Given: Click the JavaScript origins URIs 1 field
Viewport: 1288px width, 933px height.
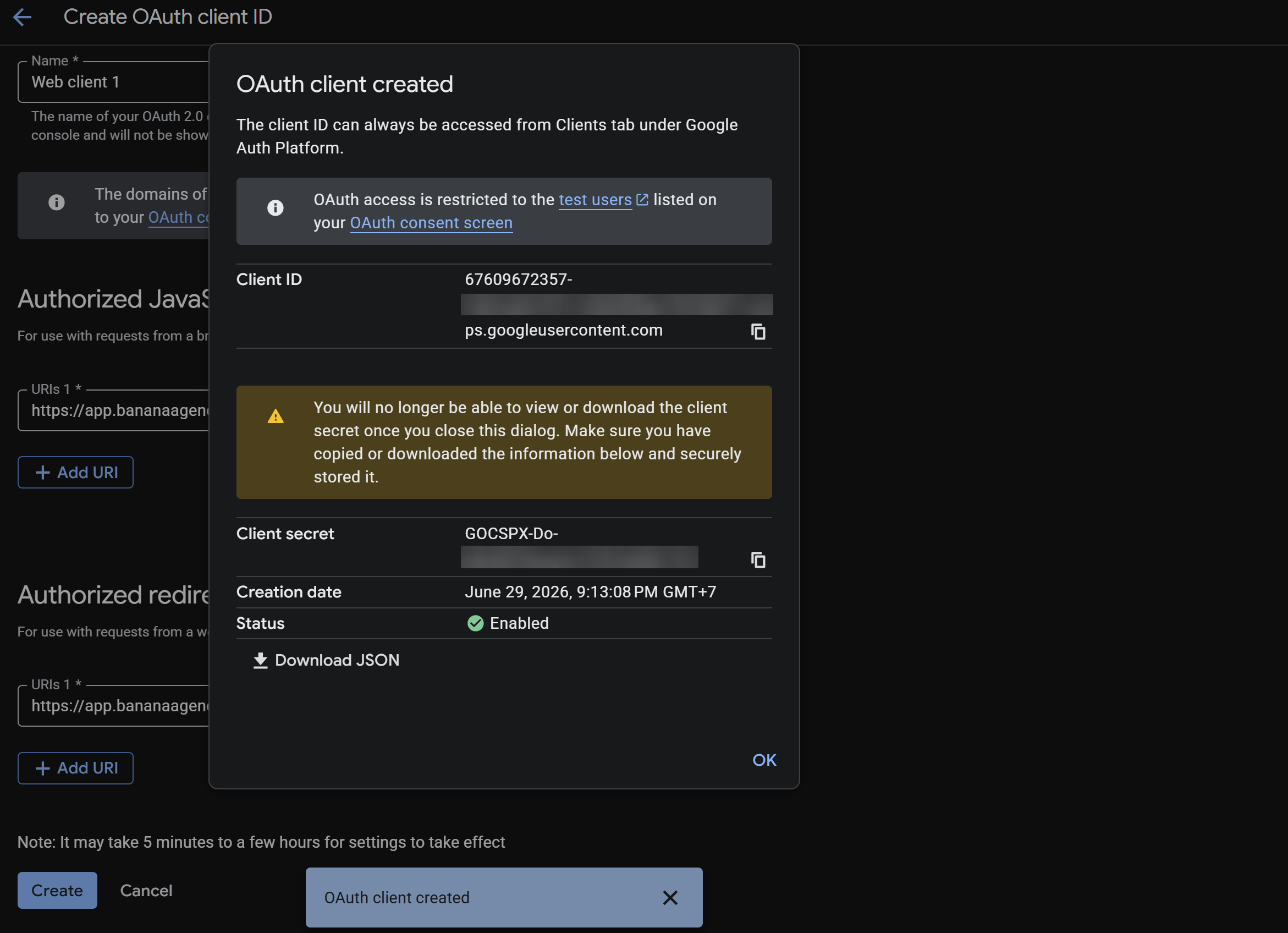Looking at the screenshot, I should tap(114, 410).
